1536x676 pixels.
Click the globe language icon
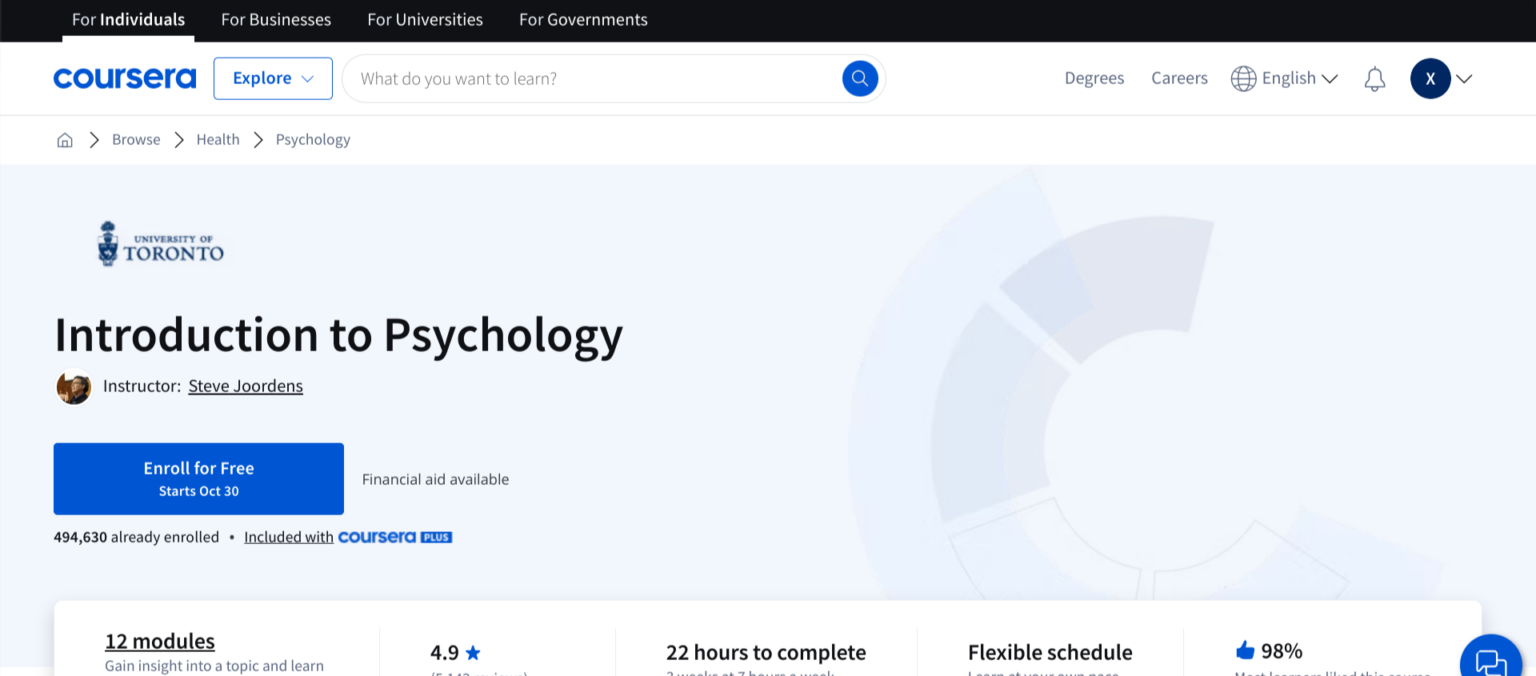click(1244, 78)
